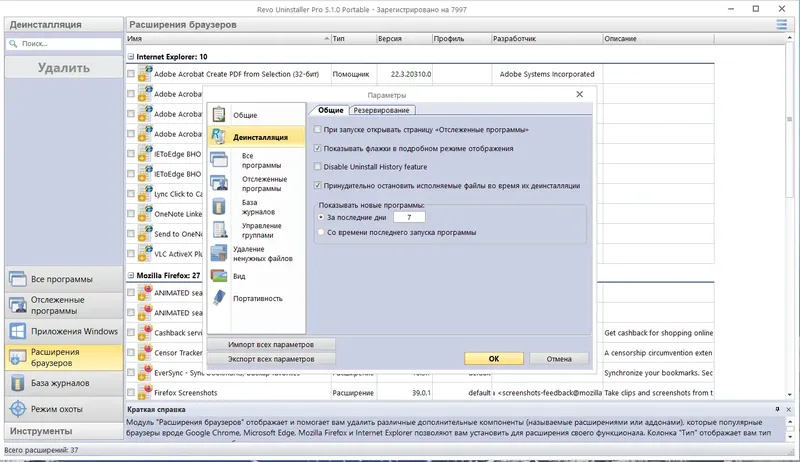Toggle Принудительно остановить исполняемые файлы checkbox
Image resolution: width=800 pixels, height=462 pixels.
click(x=317, y=186)
